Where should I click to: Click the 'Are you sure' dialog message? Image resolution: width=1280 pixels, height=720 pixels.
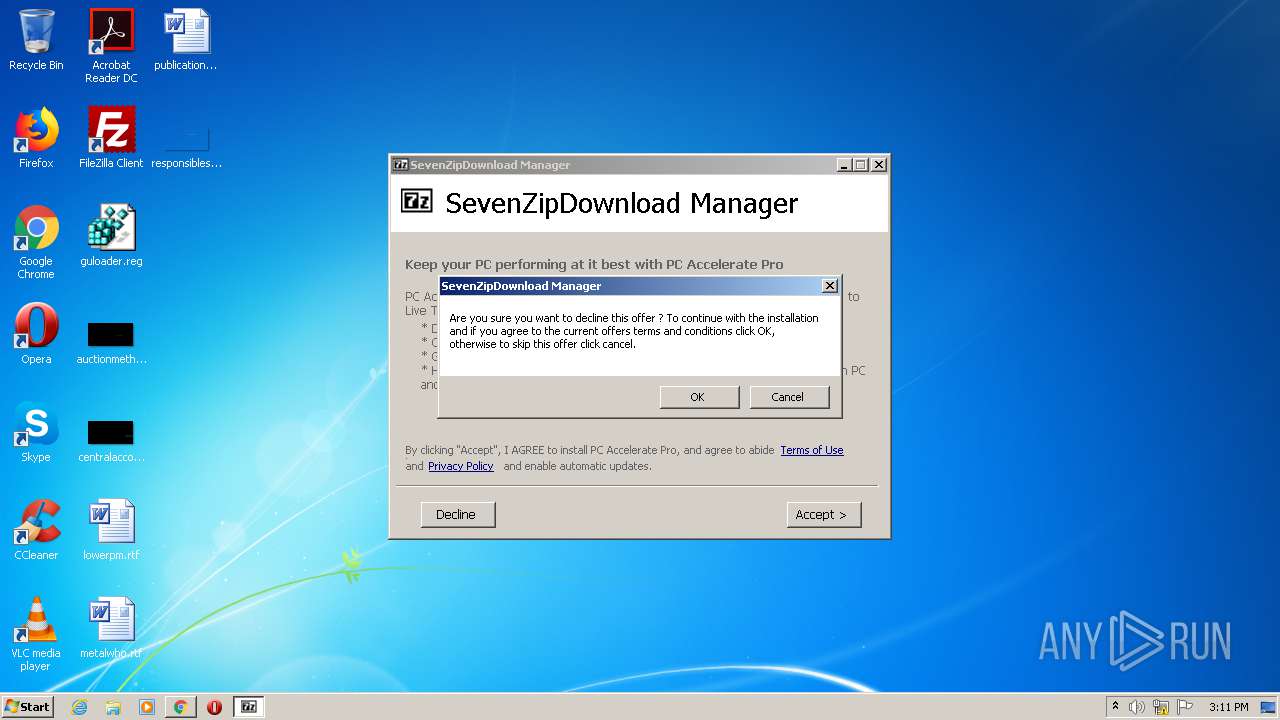pos(634,331)
